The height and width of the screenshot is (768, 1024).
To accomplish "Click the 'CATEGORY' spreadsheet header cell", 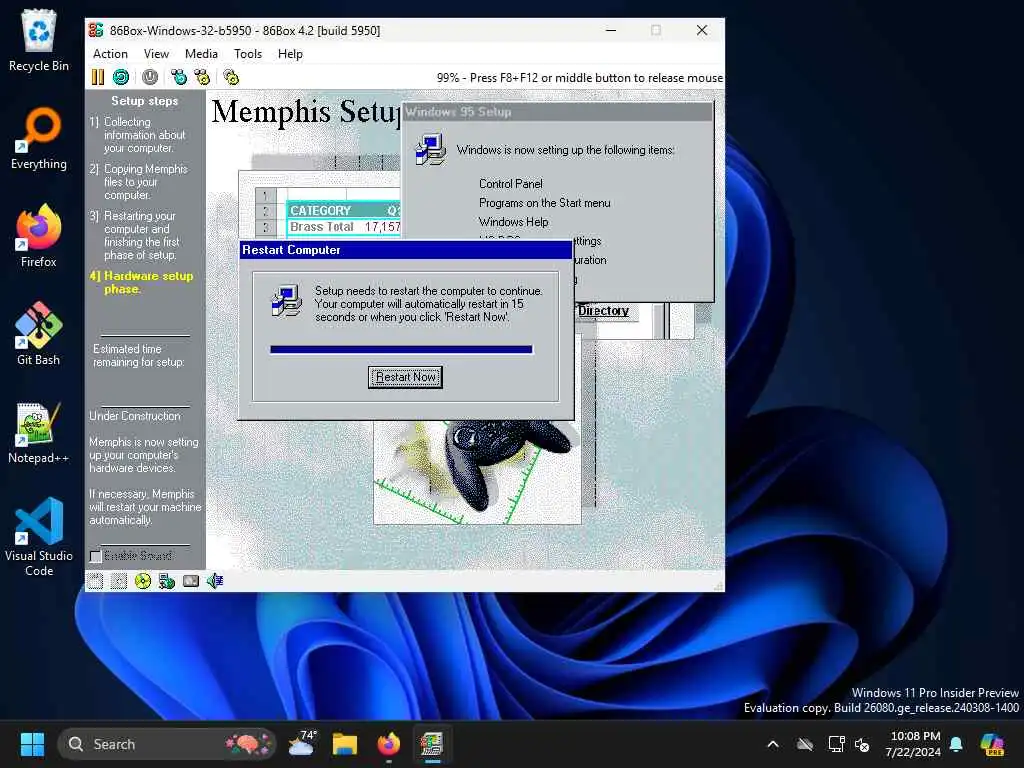I will 321,210.
